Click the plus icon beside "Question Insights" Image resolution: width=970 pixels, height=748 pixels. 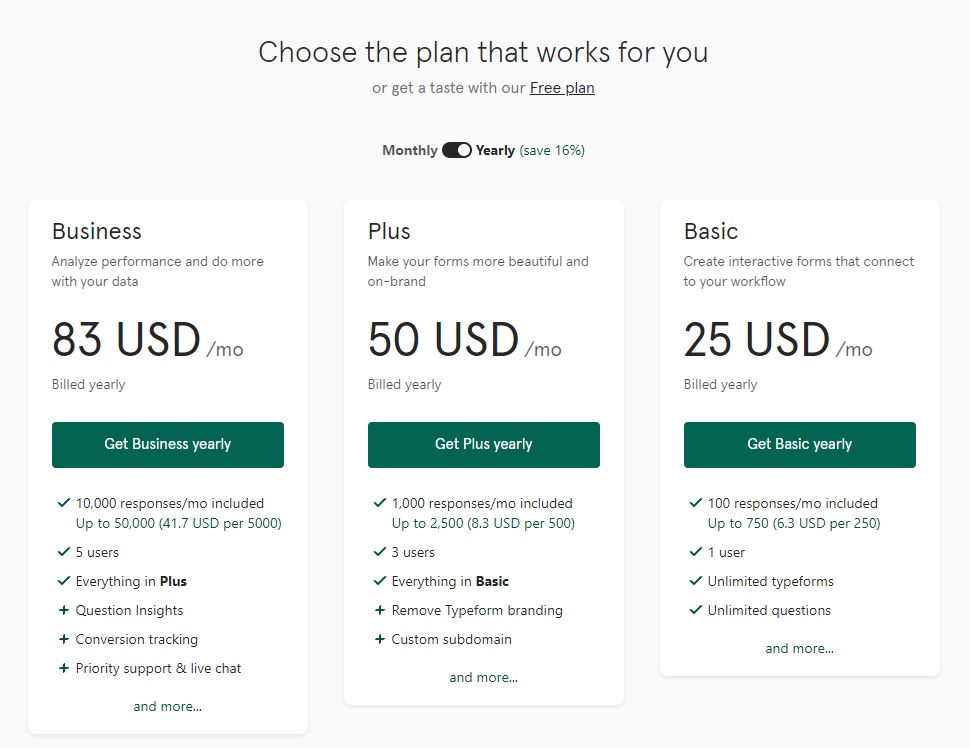62,610
